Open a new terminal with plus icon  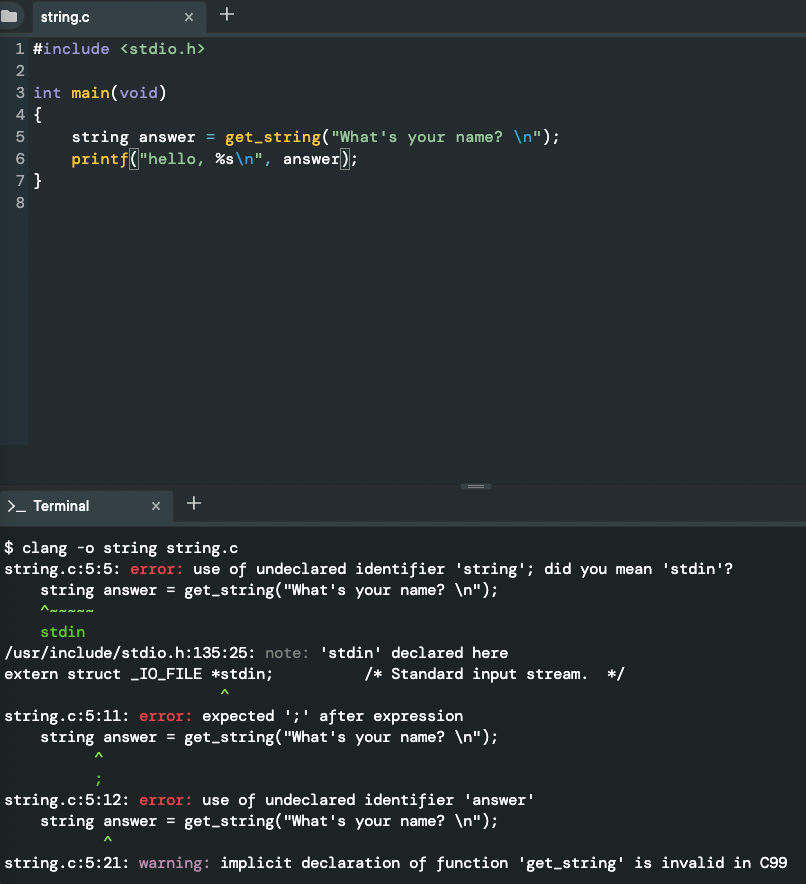tap(194, 503)
